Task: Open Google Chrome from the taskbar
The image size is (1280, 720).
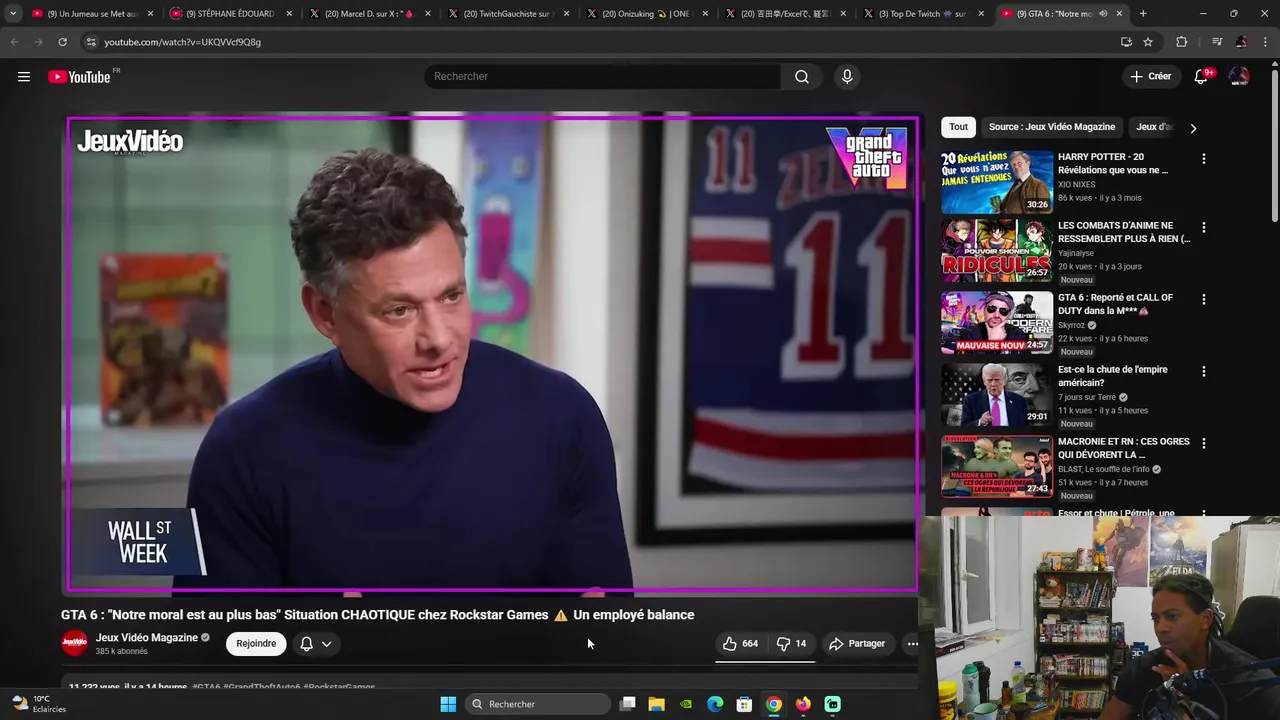Action: [x=773, y=704]
